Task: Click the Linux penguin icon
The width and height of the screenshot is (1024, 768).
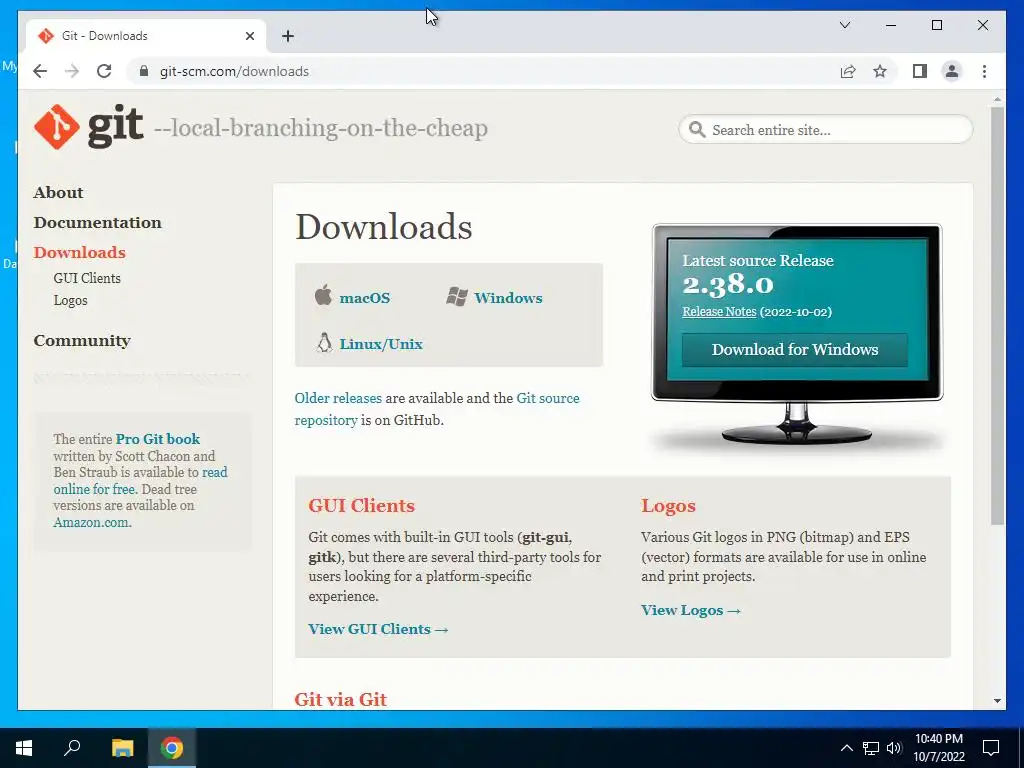Action: point(324,342)
